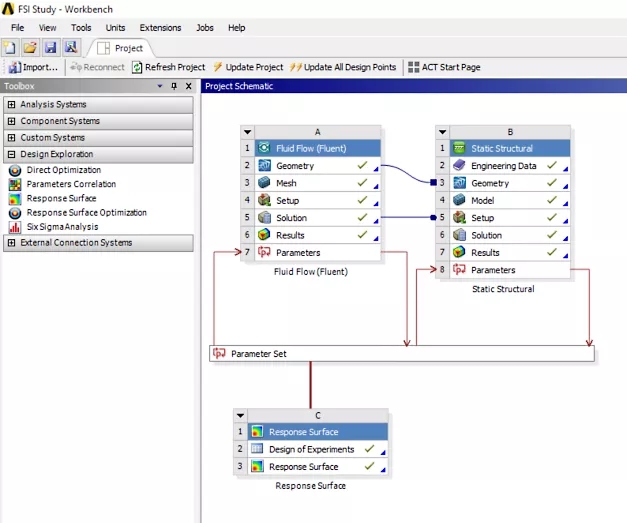Select the Design of Experiments cell
This screenshot has height=523, width=627.
pos(318,449)
